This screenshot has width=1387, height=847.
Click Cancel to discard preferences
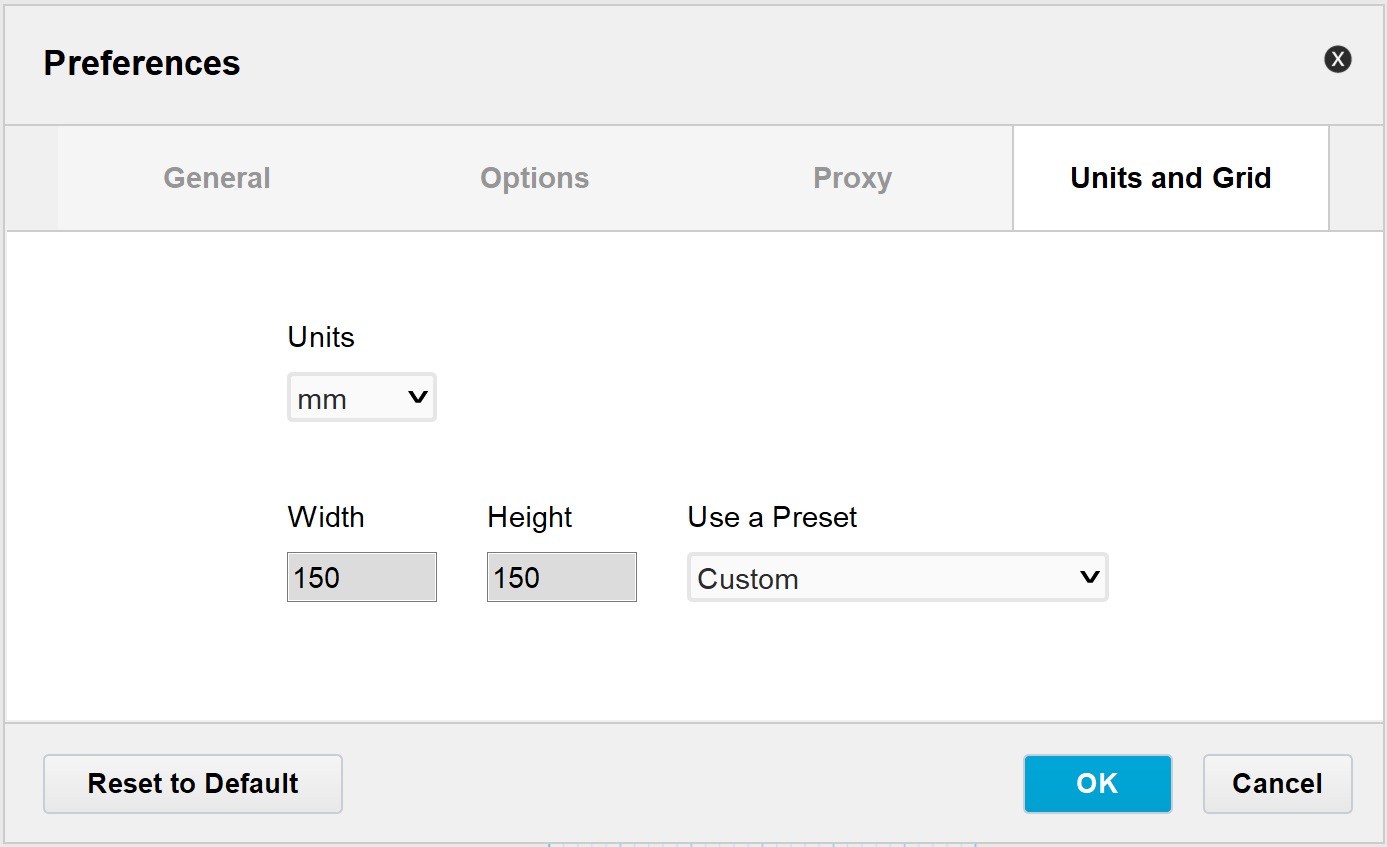point(1277,783)
